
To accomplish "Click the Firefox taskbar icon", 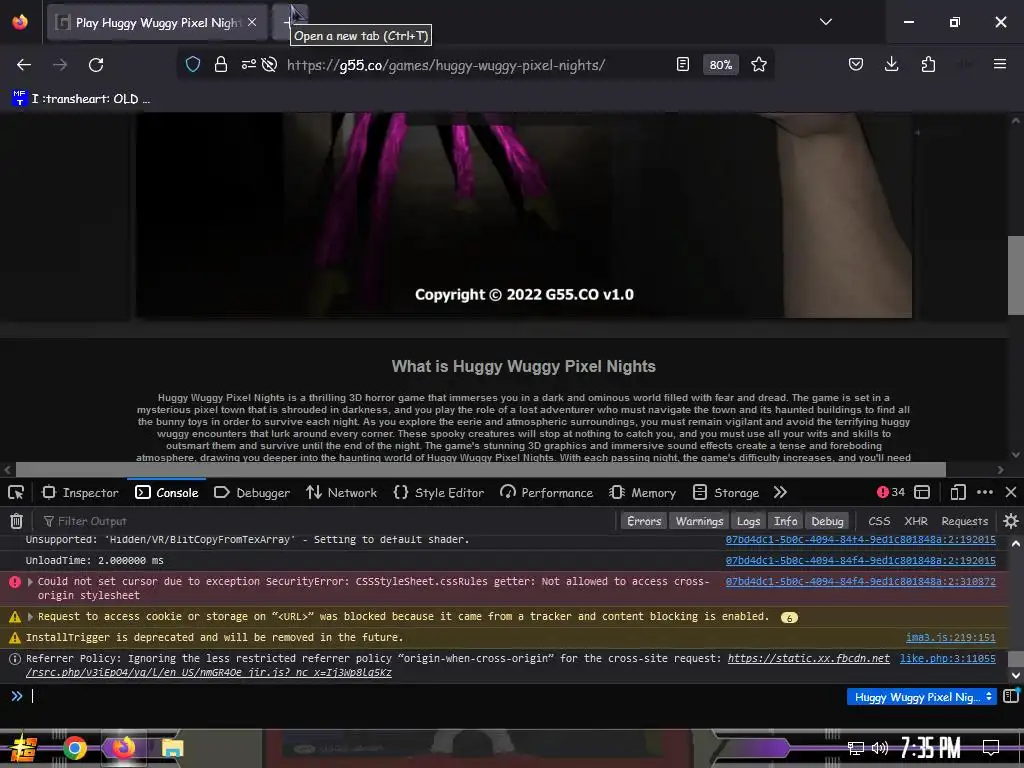I will tap(123, 748).
